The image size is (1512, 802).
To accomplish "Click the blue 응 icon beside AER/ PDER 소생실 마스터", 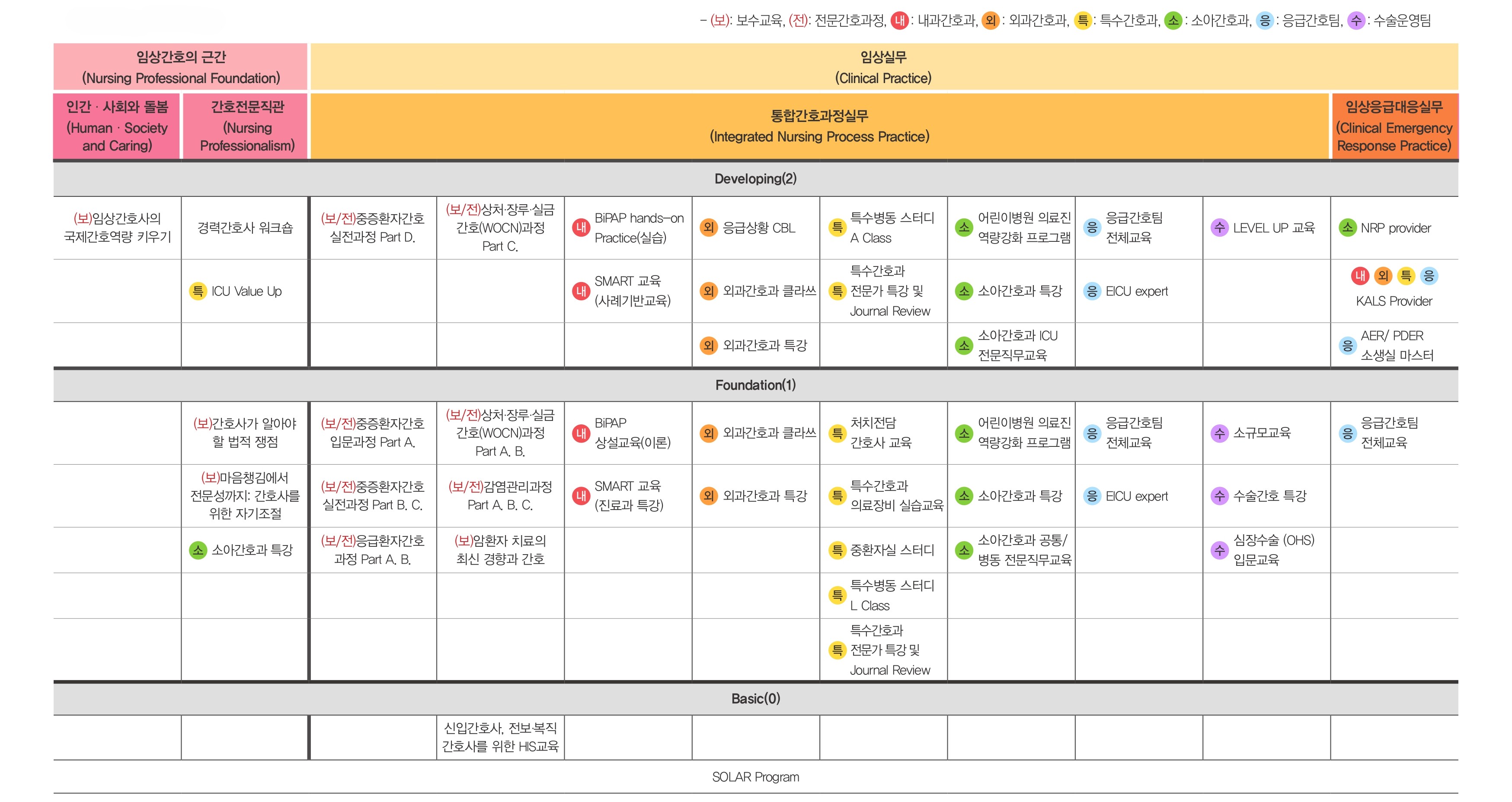I will tap(1347, 345).
